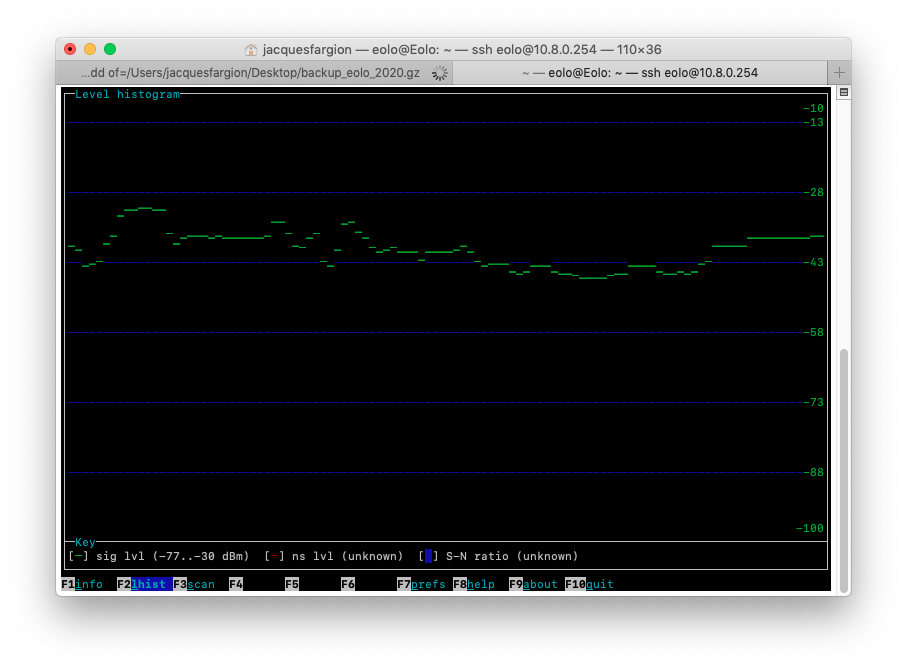Click the red close window button
907x670 pixels.
(x=70, y=49)
